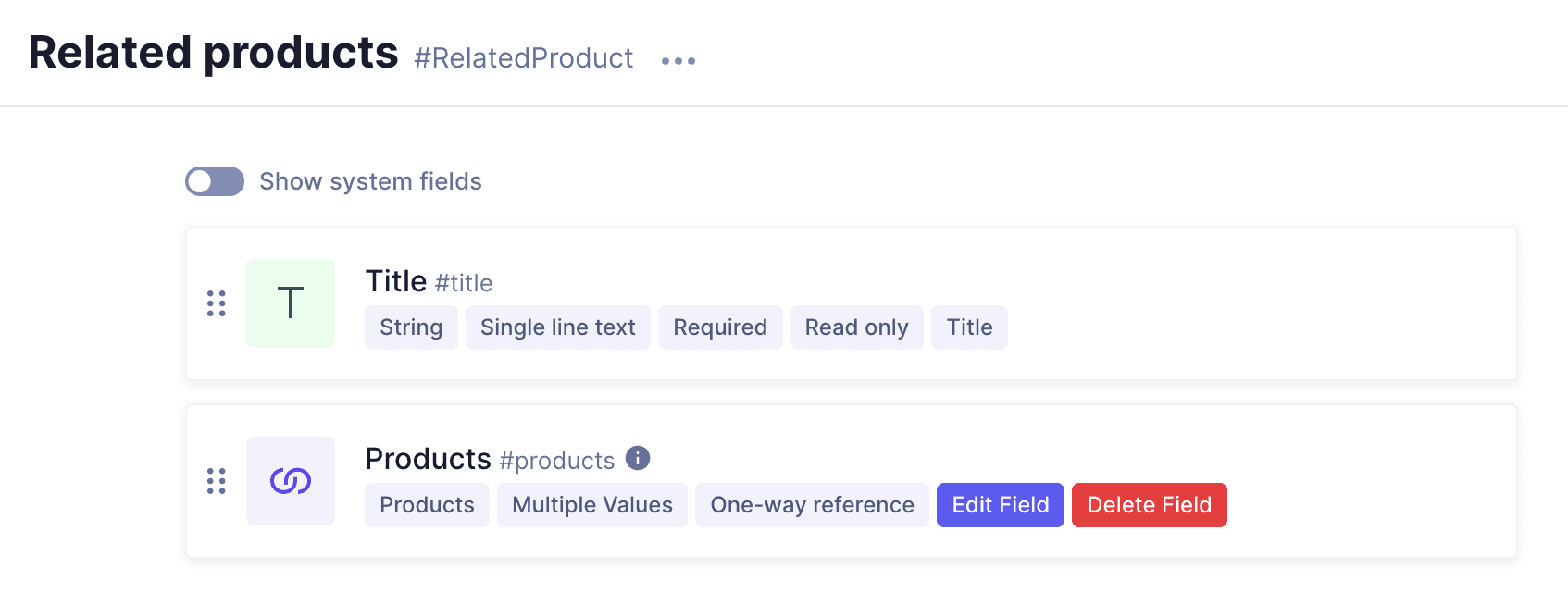Click the Products tag badge

coord(427,505)
